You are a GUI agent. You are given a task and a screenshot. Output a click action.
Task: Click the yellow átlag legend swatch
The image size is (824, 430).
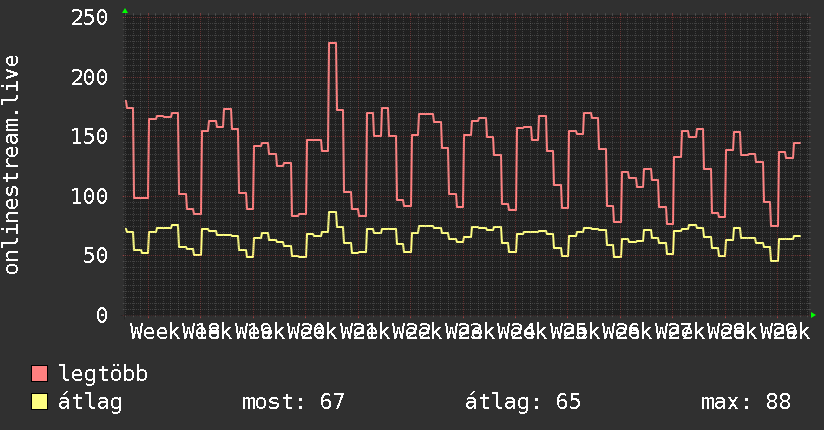click(x=39, y=402)
